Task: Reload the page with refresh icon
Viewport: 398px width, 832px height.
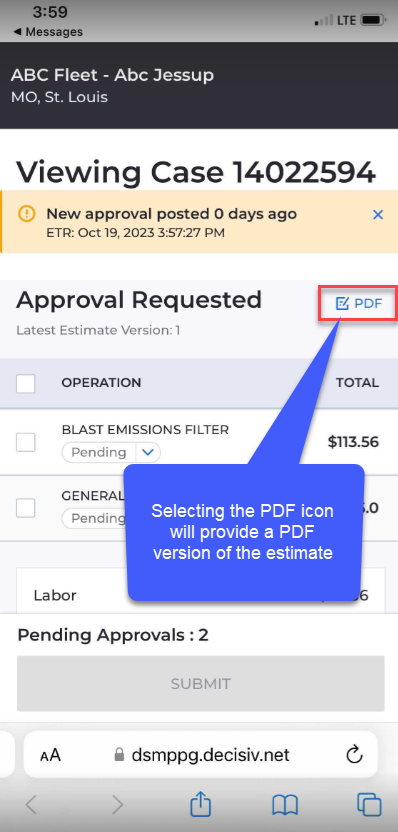Action: [354, 755]
